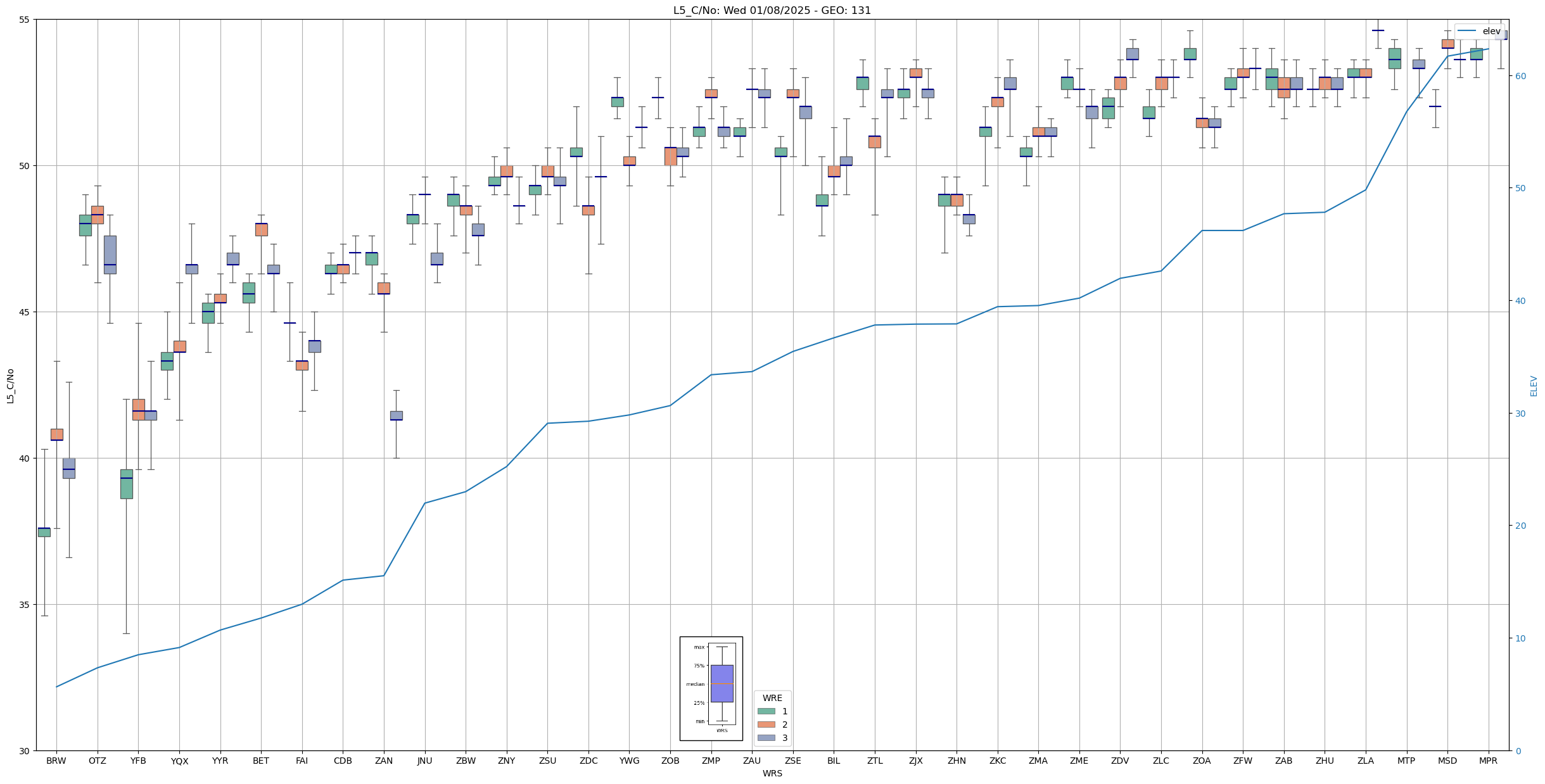Click the BRW station tick label
The height and width of the screenshot is (784, 1545).
pos(56,761)
